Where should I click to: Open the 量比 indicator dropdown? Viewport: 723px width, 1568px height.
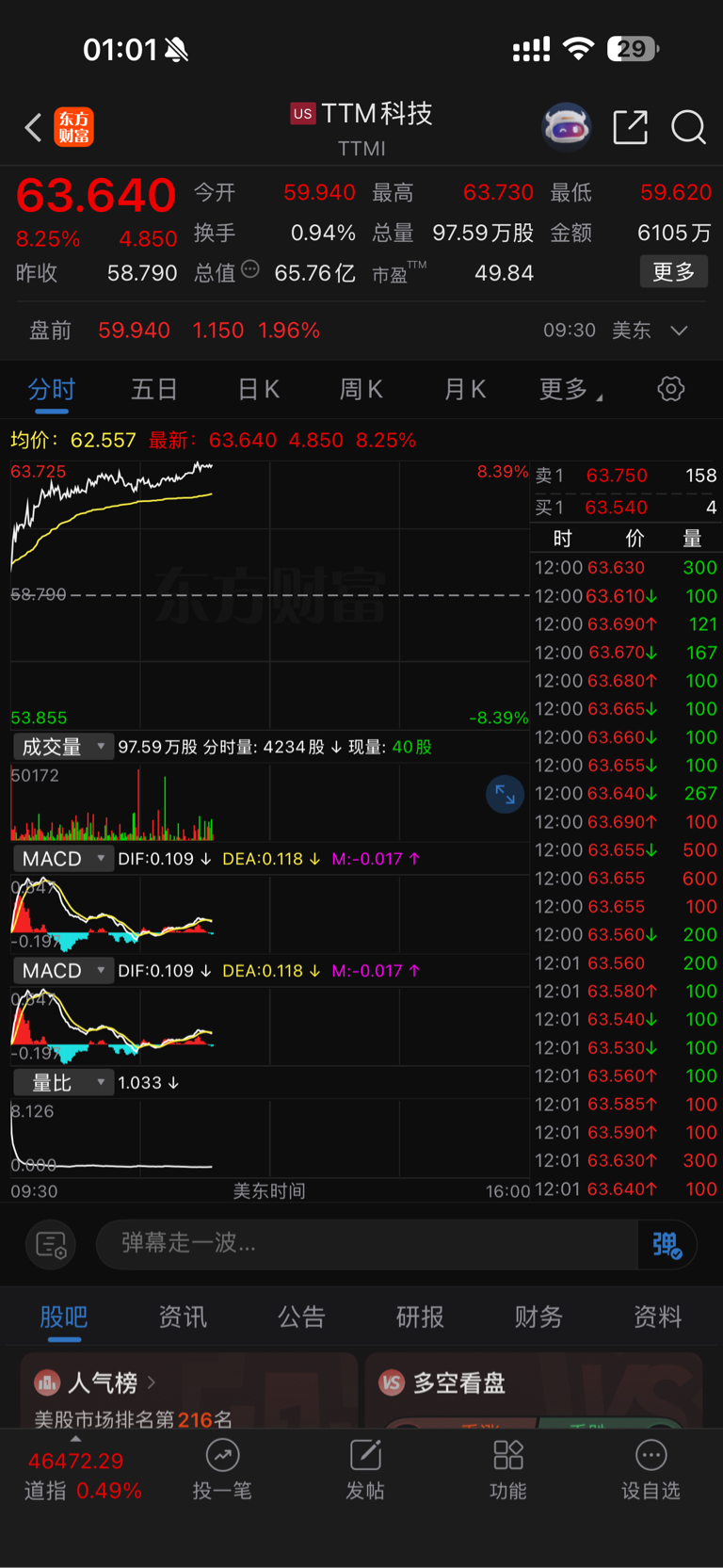pos(63,1083)
